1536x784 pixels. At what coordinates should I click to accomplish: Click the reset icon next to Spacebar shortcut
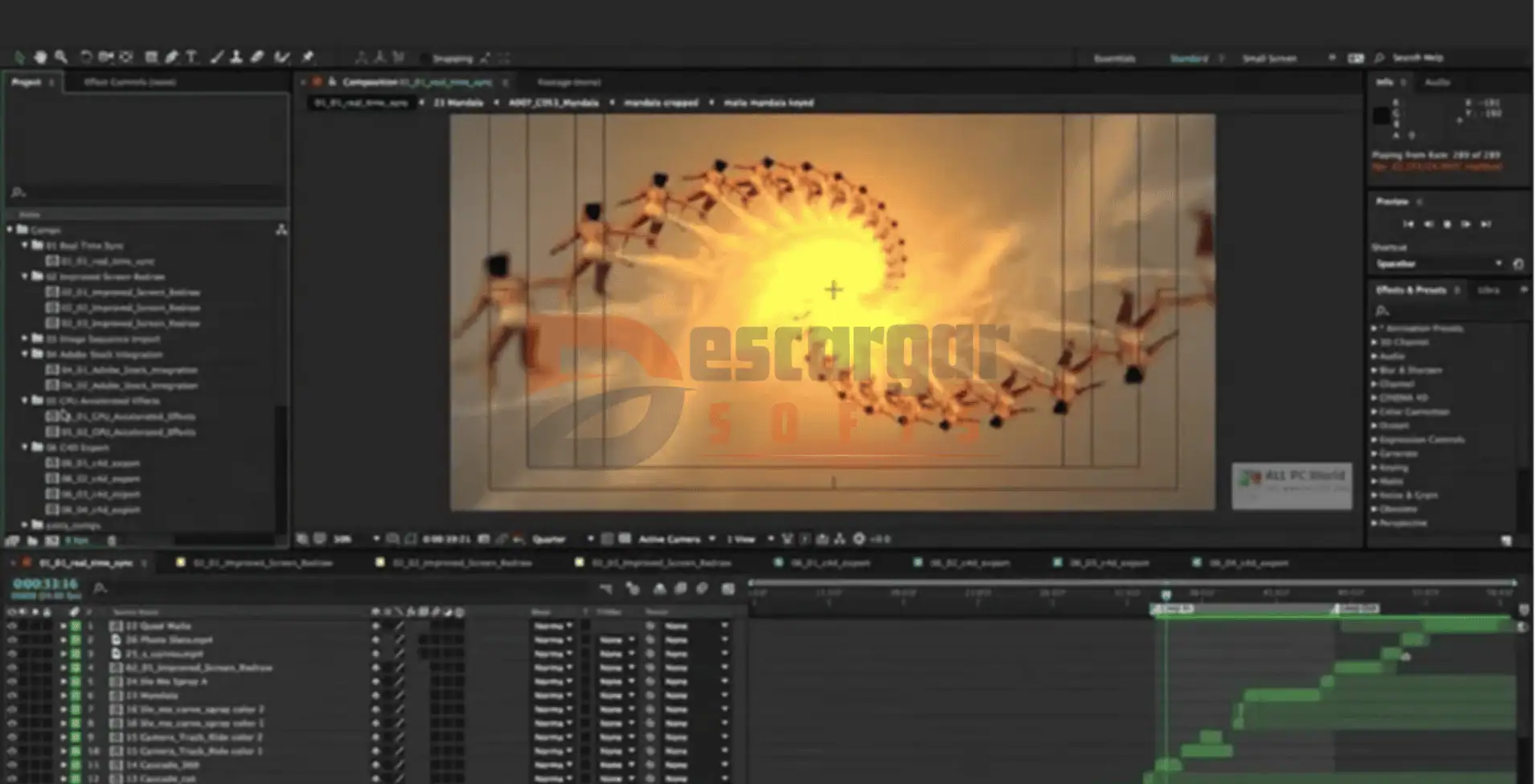click(1518, 264)
